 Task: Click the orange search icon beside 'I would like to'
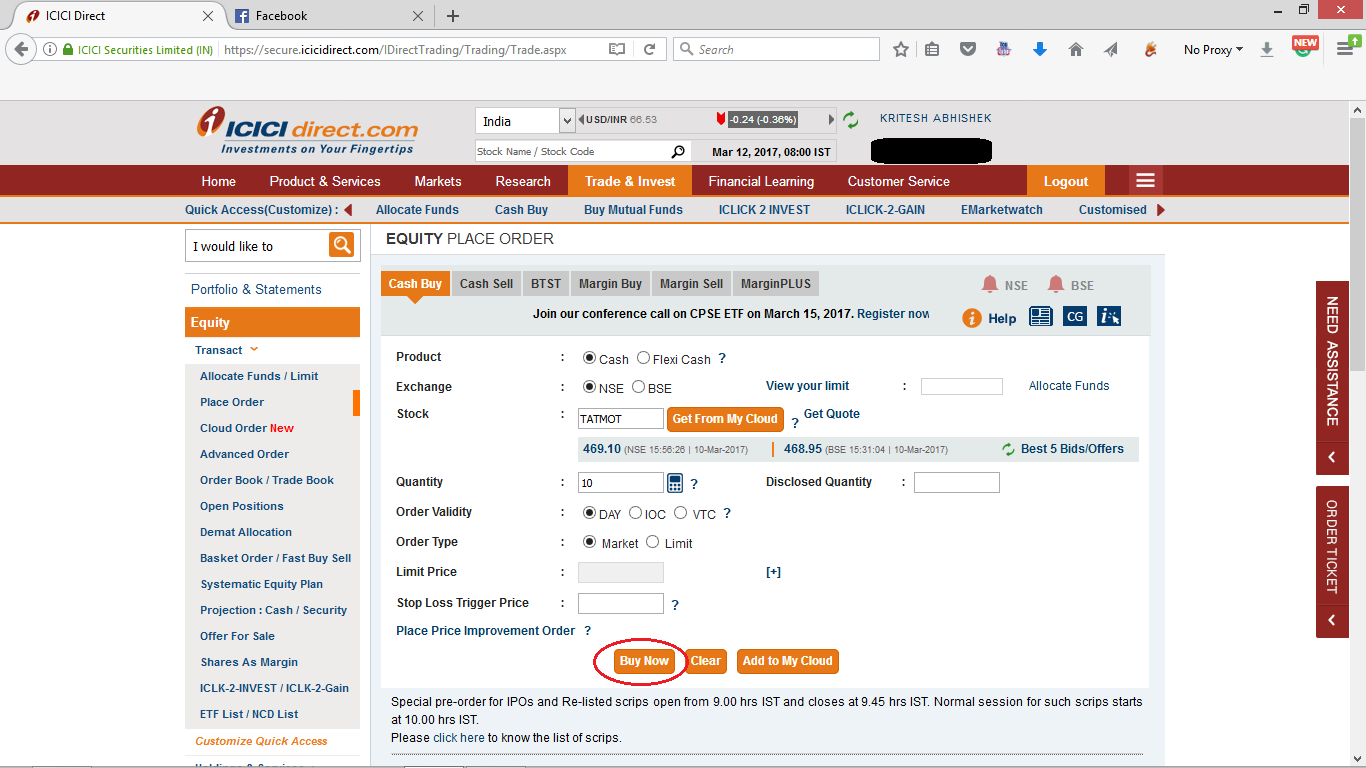tap(342, 245)
